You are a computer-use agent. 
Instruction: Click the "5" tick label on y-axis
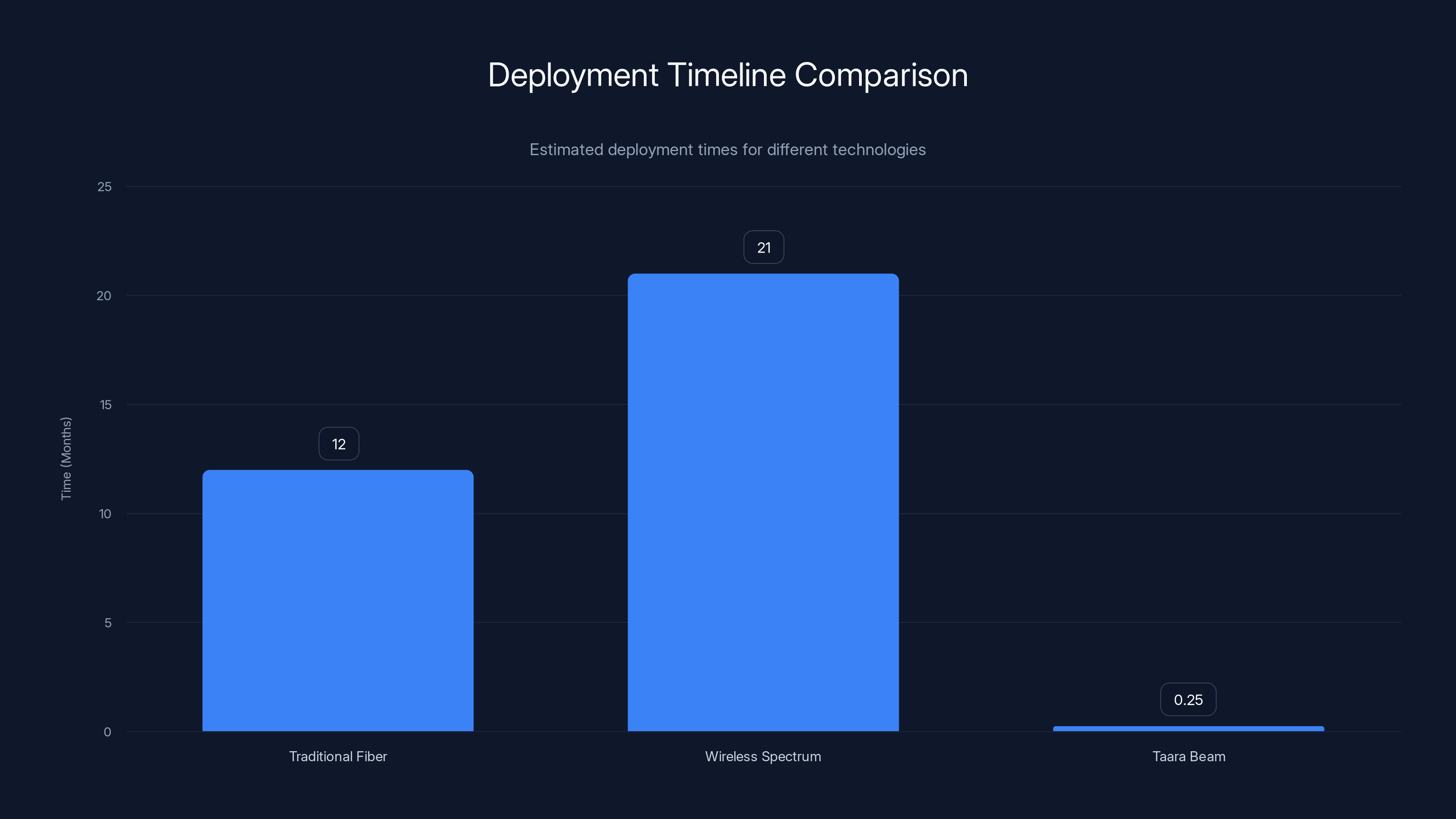coord(107,622)
